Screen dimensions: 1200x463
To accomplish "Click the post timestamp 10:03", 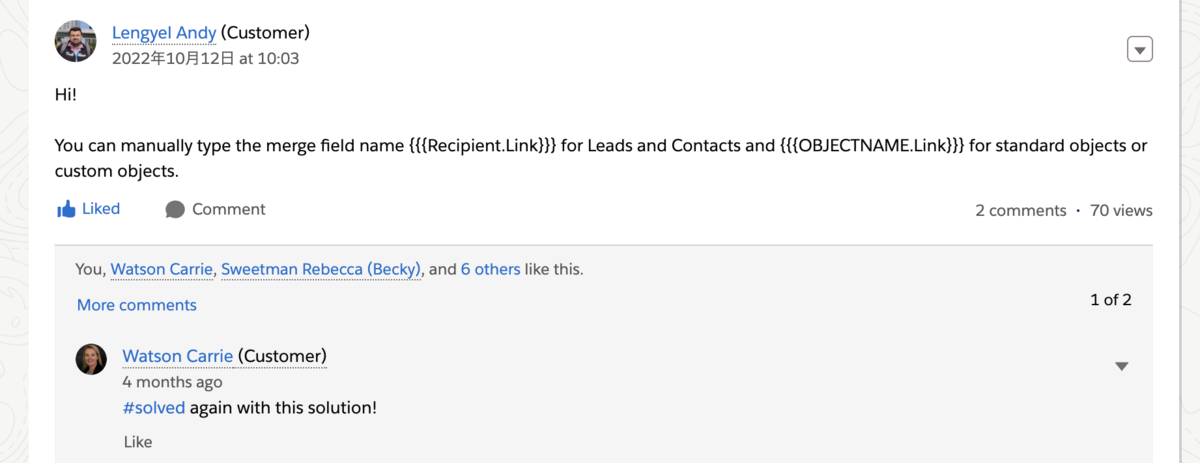I will pos(205,59).
